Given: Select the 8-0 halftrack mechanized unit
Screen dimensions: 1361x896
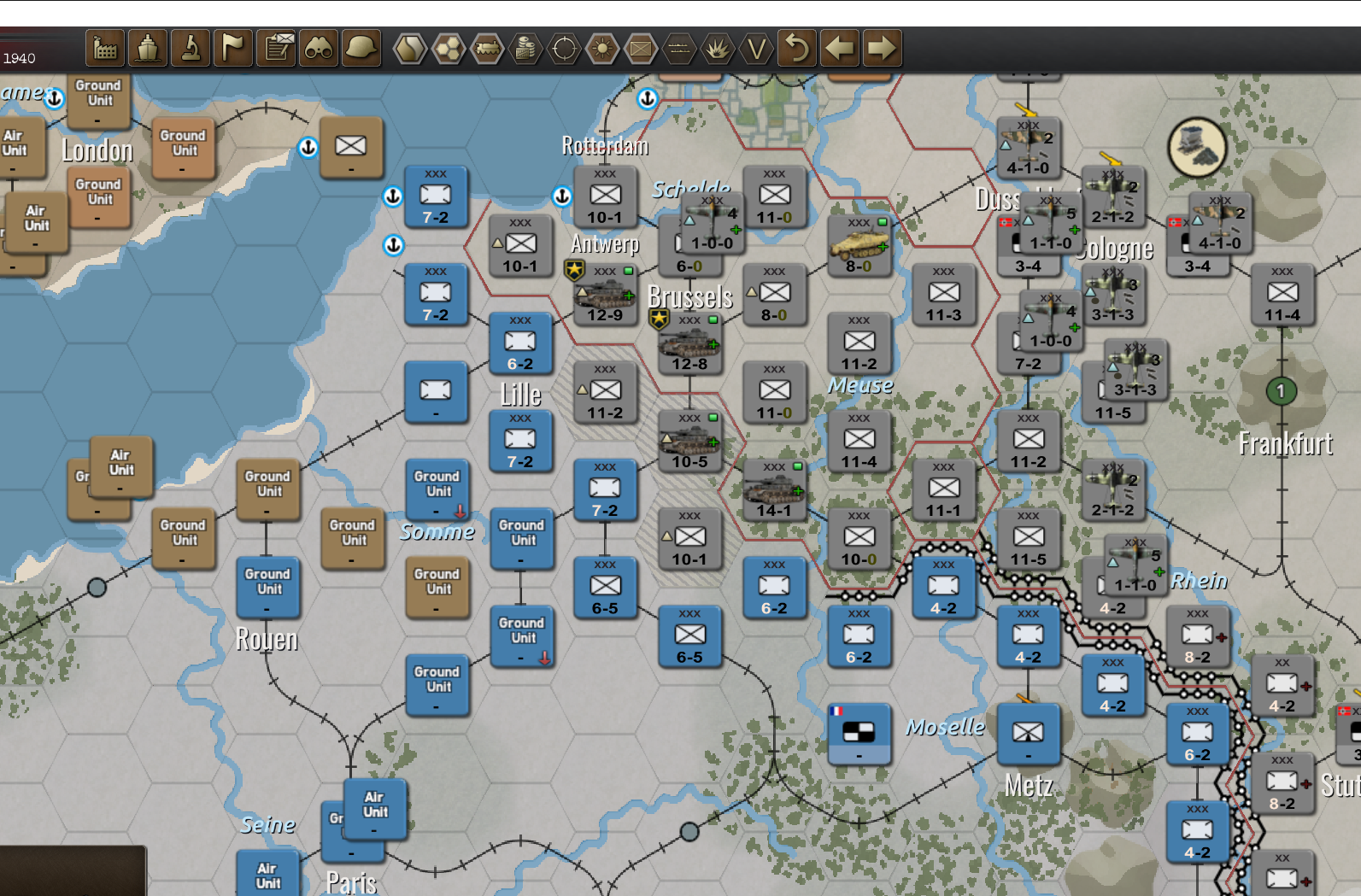Looking at the screenshot, I should click(859, 247).
